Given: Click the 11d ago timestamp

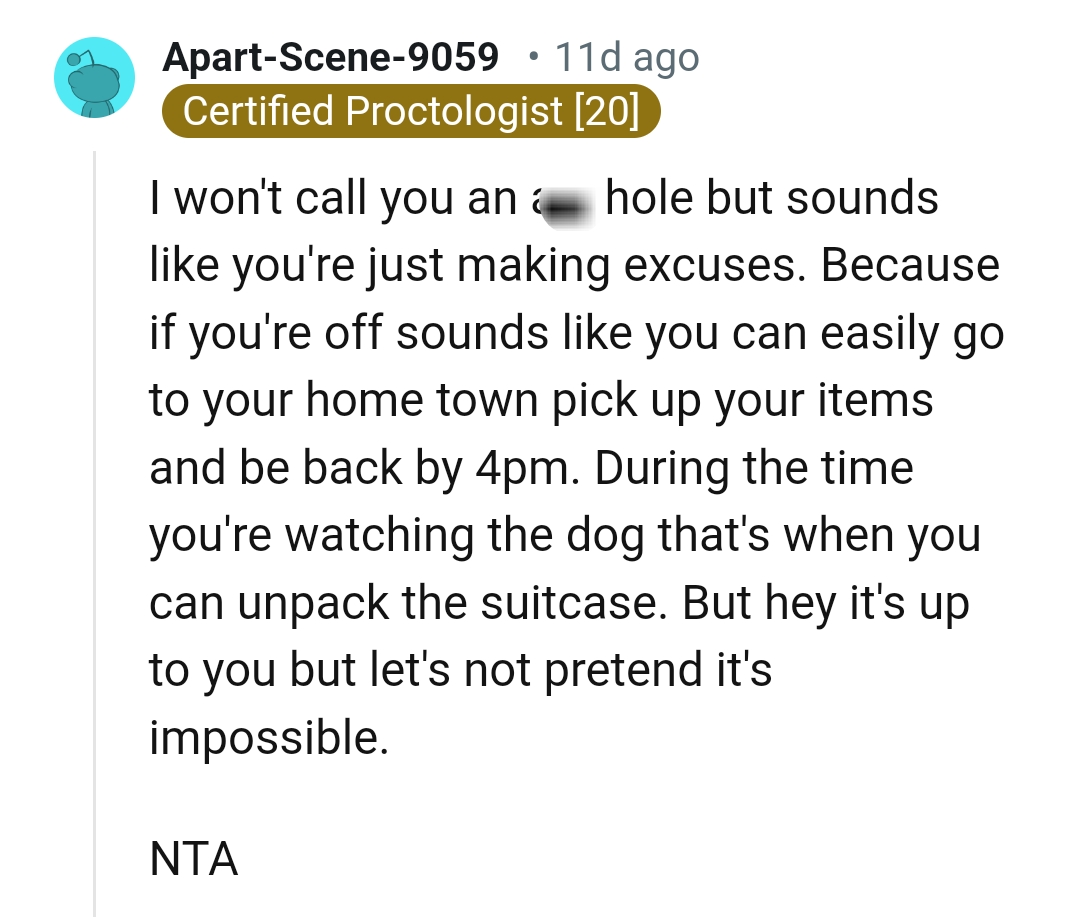Looking at the screenshot, I should click(x=627, y=56).
